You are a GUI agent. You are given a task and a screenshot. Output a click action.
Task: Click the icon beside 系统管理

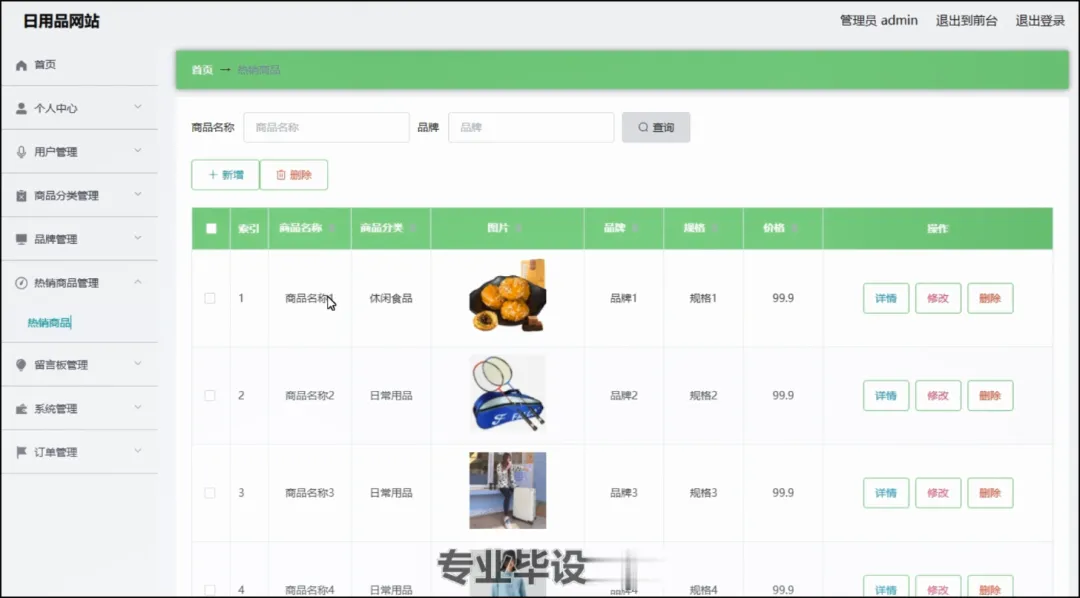tap(21, 409)
